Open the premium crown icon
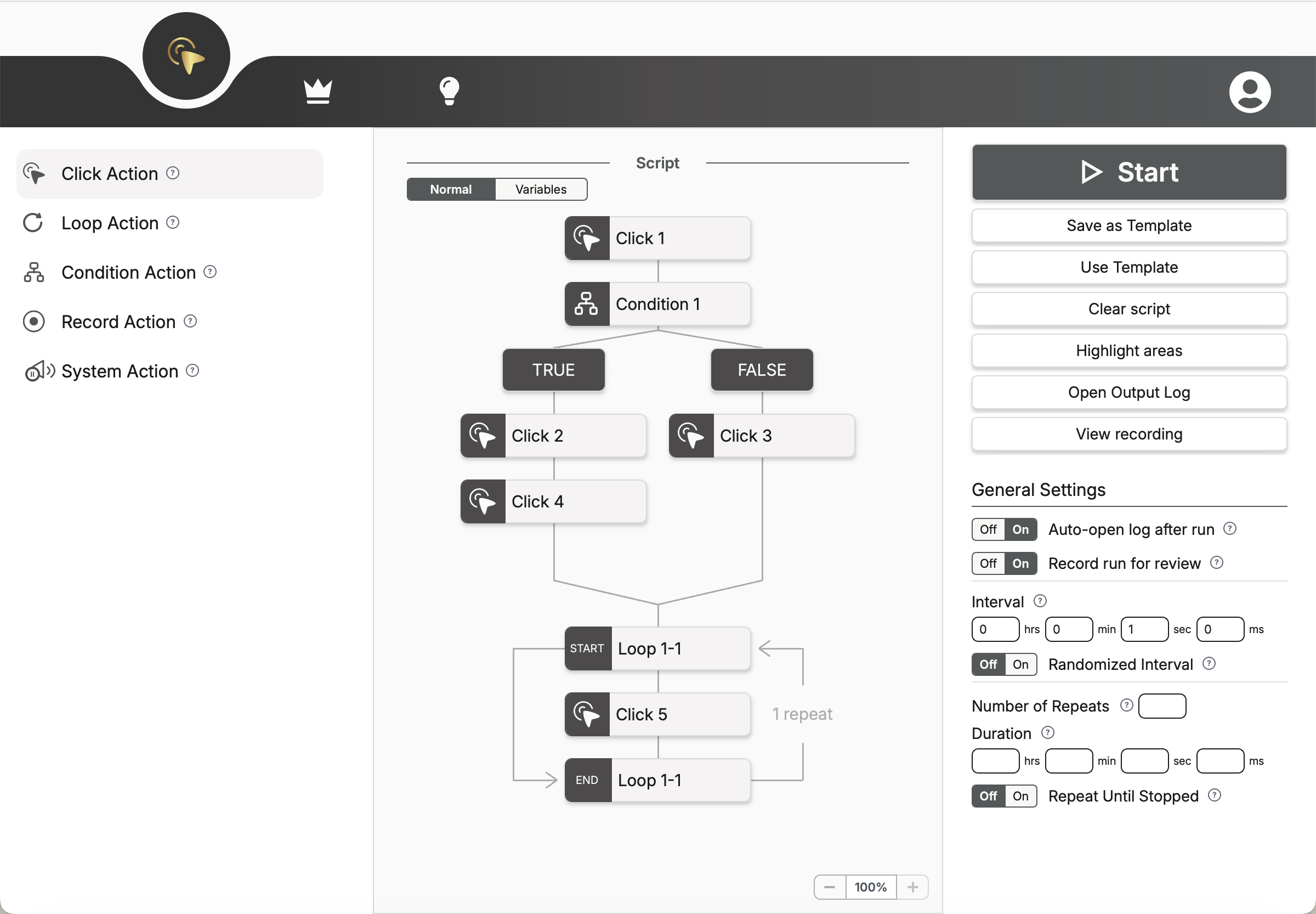This screenshot has width=1316, height=914. 317,92
